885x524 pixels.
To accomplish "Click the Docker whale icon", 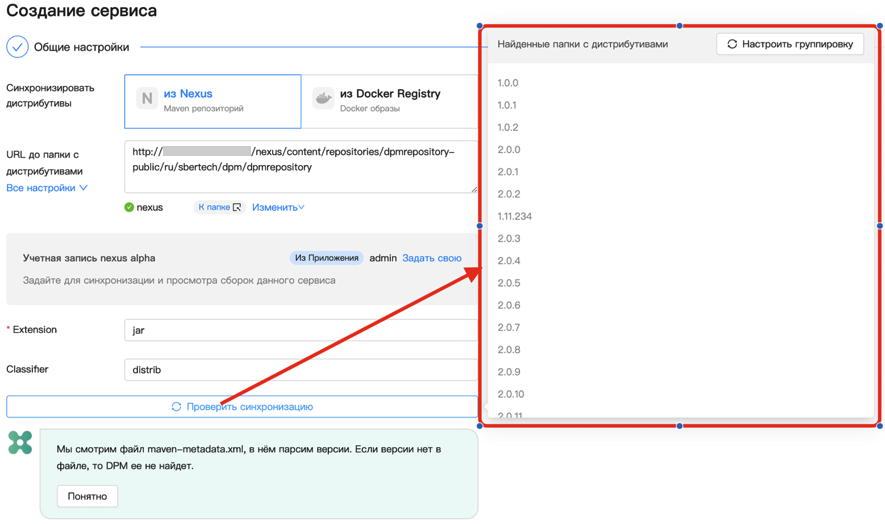I will (323, 99).
